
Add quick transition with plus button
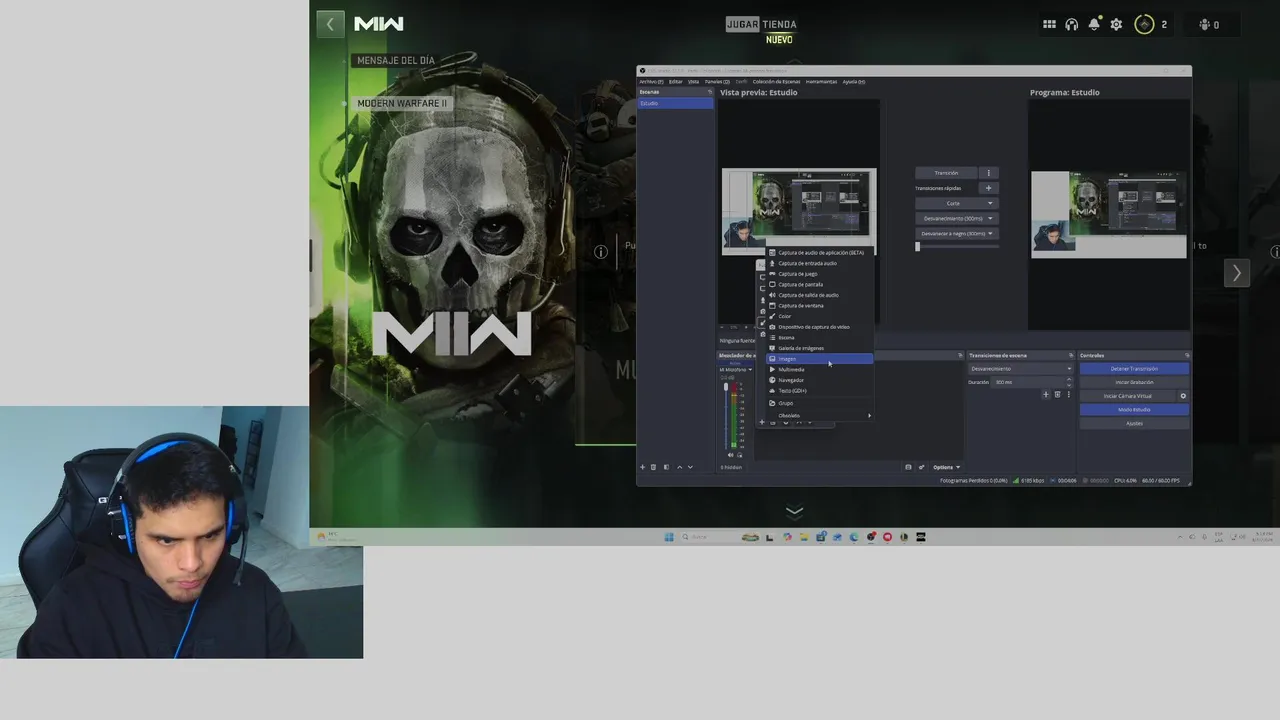(x=989, y=188)
